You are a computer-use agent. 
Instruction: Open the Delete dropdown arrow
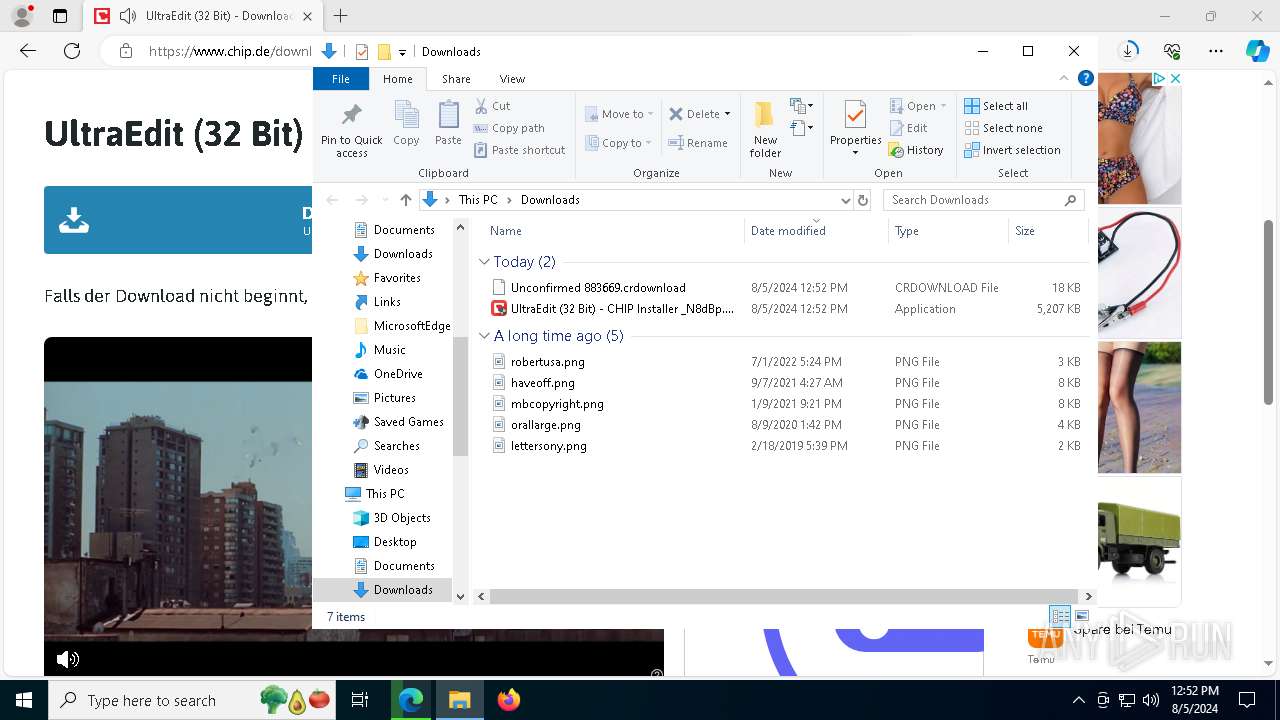pos(727,114)
